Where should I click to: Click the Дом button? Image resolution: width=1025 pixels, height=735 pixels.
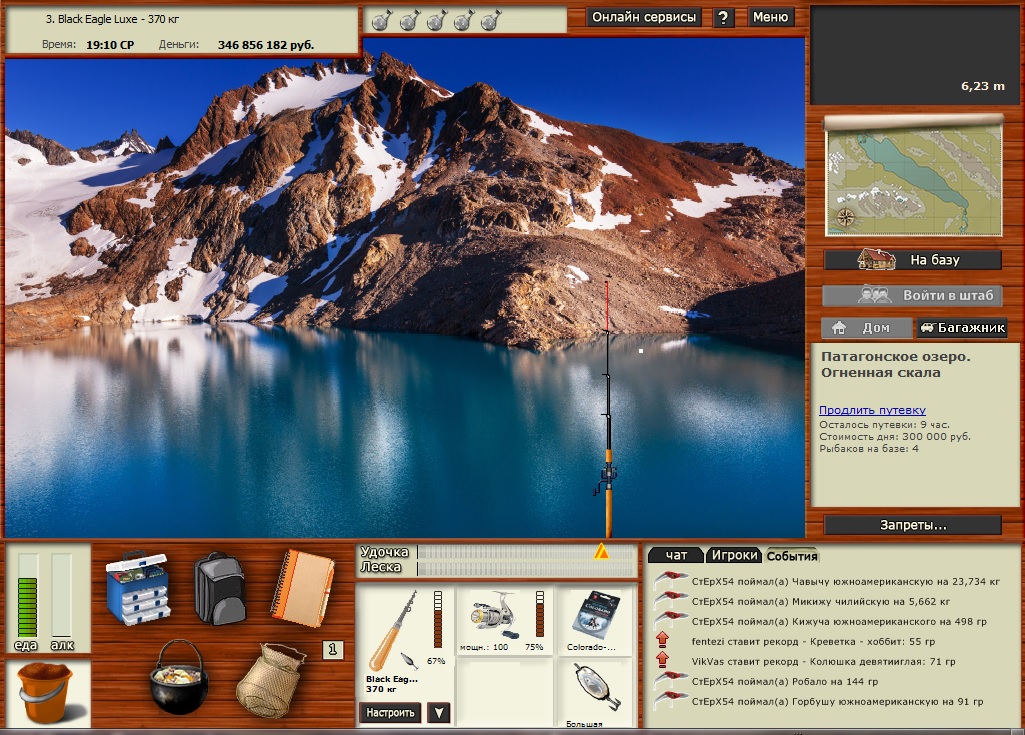866,328
